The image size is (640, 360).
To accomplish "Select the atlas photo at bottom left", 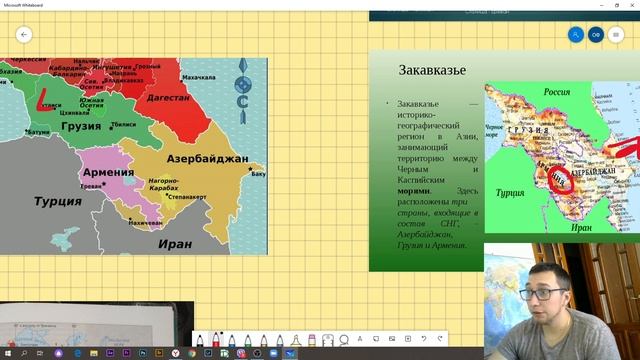I will [x=97, y=324].
